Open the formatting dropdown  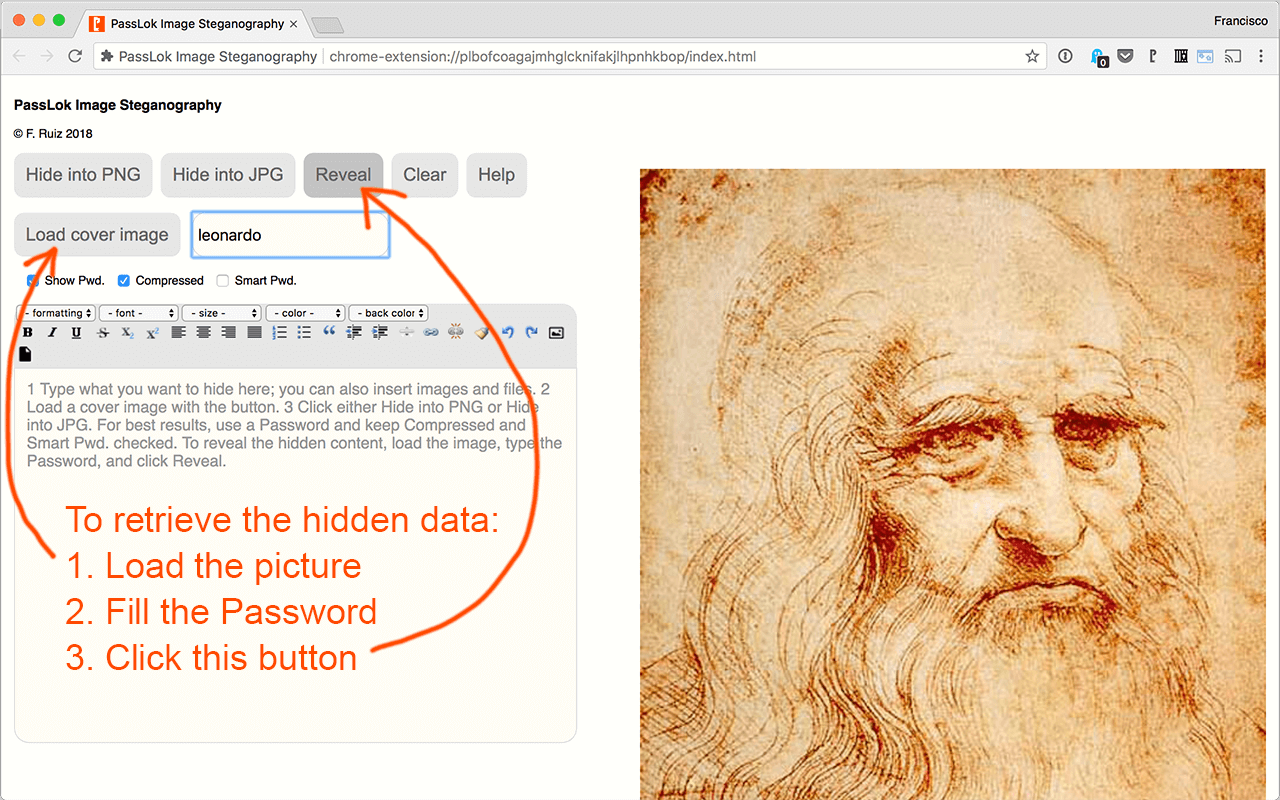click(x=57, y=313)
